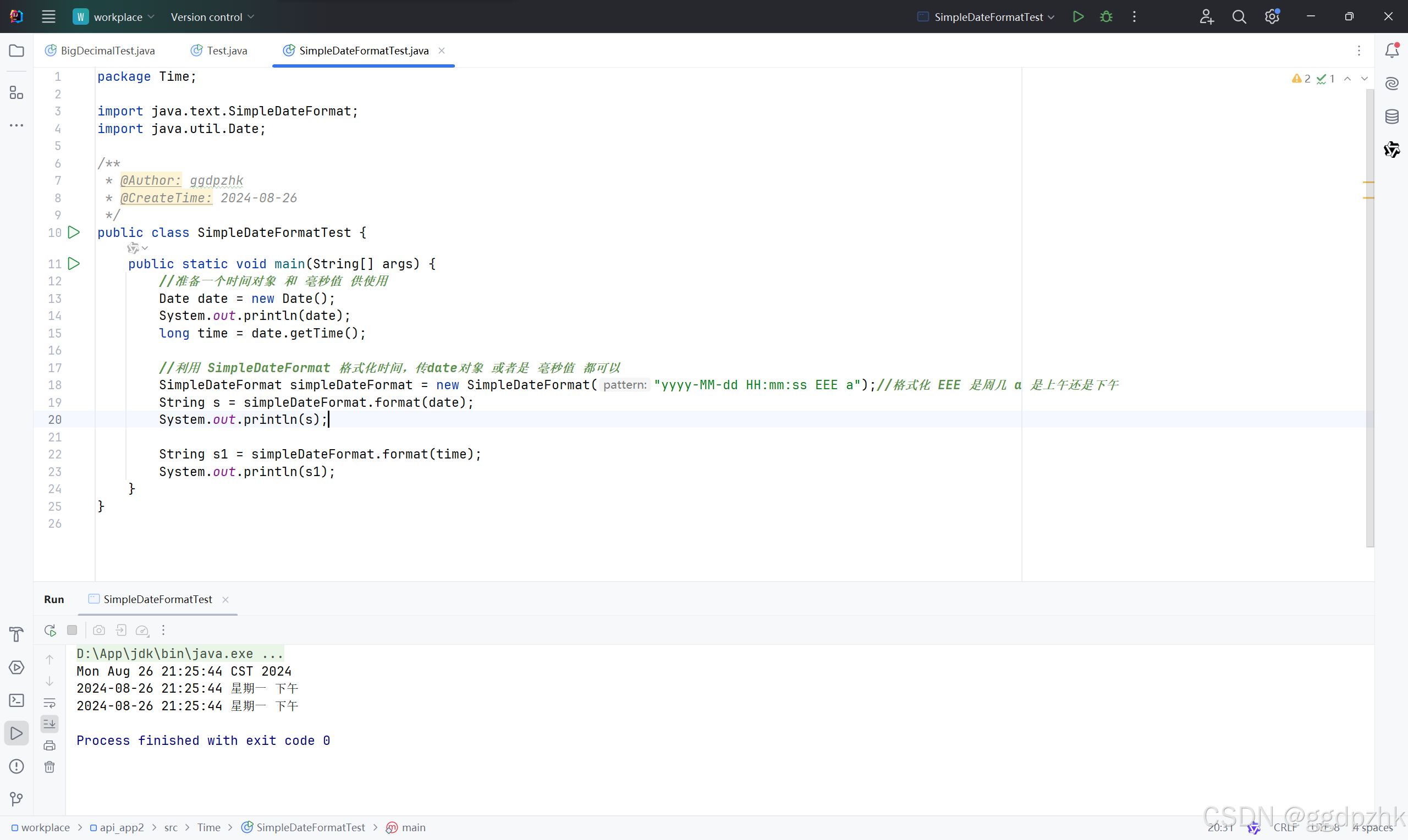This screenshot has height=840, width=1408.
Task: Open the Project tool window folder icon
Action: 16,51
